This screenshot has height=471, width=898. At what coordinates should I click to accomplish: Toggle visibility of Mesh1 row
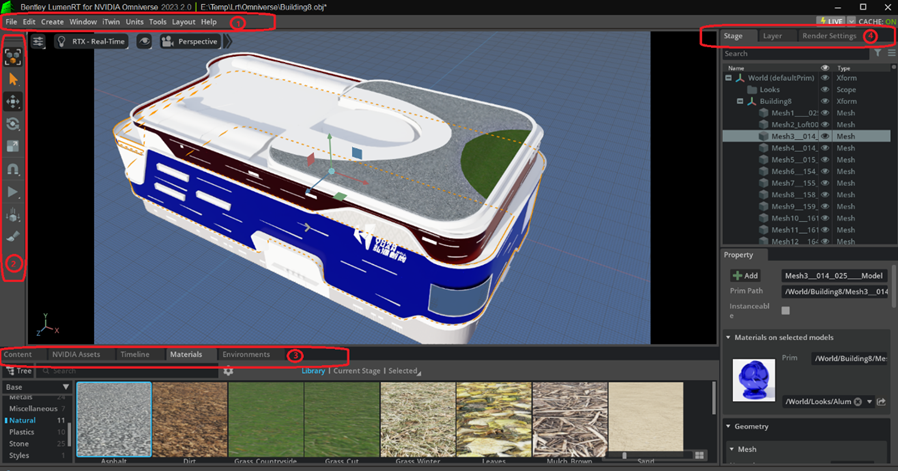[x=825, y=113]
